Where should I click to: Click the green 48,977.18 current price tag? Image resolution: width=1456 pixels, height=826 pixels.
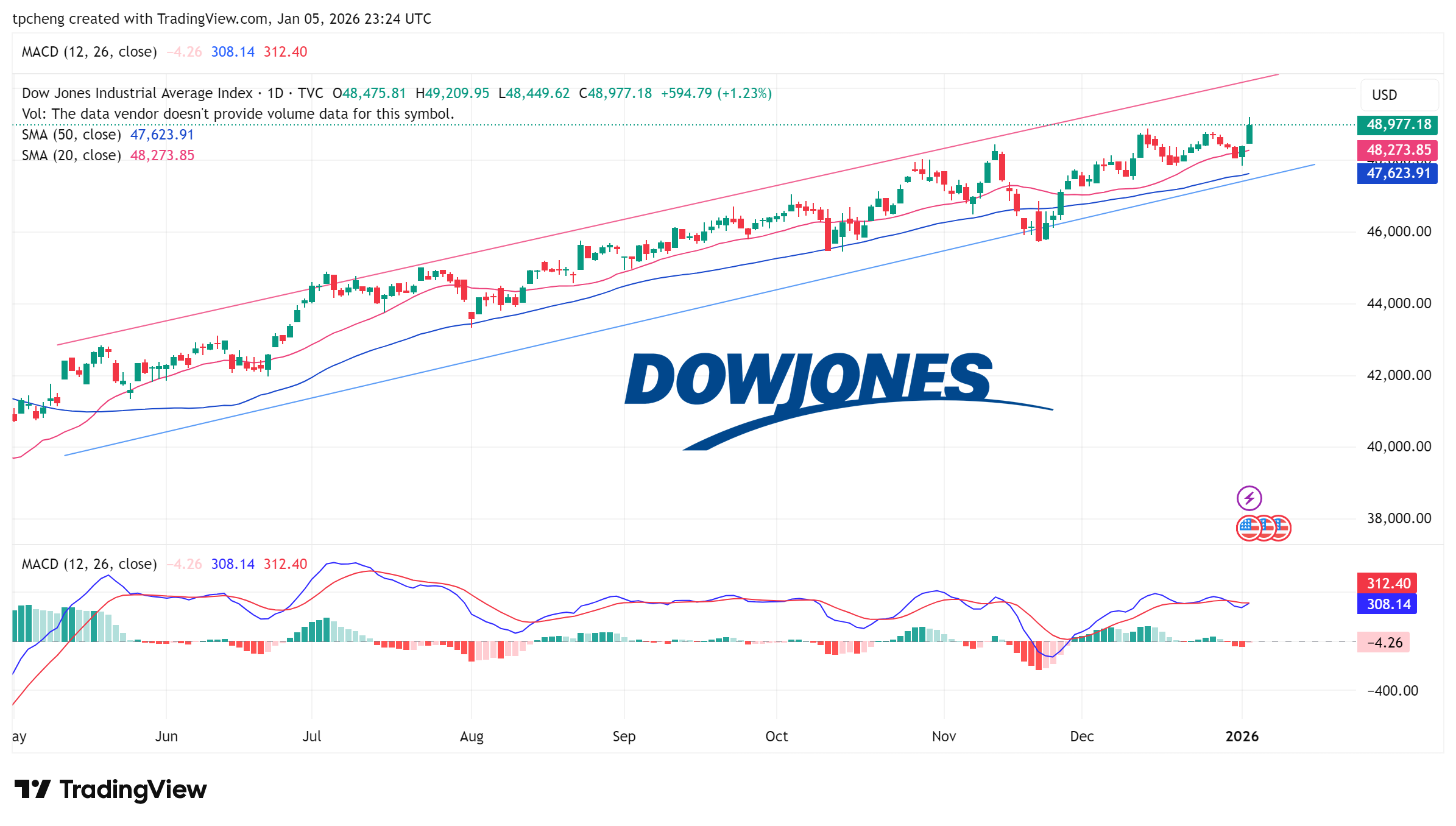point(1398,125)
